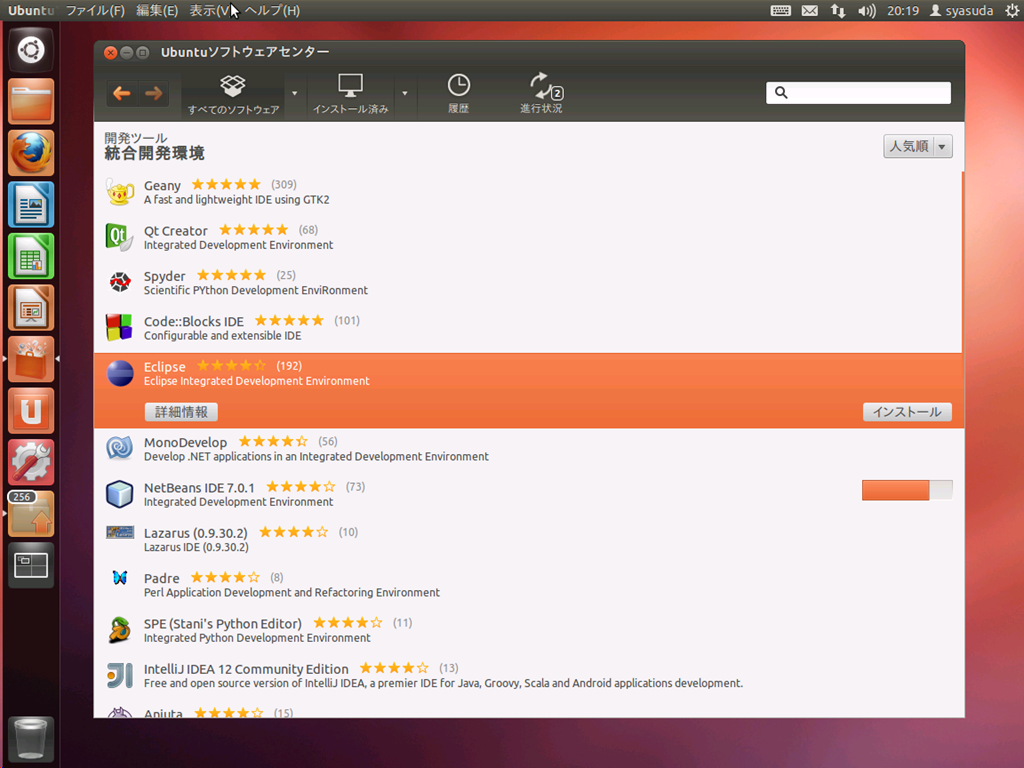This screenshot has width=1024, height=768.
Task: Open the Progress (進行状況) view
Action: tap(541, 94)
